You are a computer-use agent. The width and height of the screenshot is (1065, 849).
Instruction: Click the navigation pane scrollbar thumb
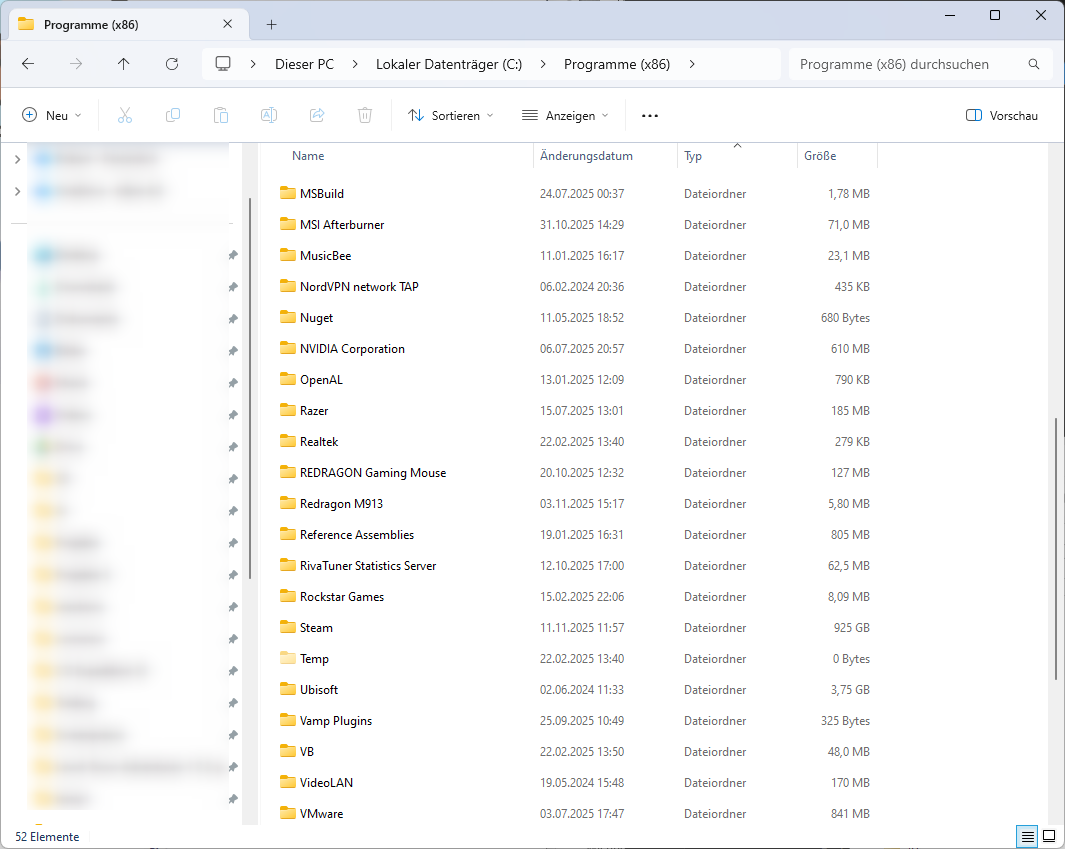250,387
